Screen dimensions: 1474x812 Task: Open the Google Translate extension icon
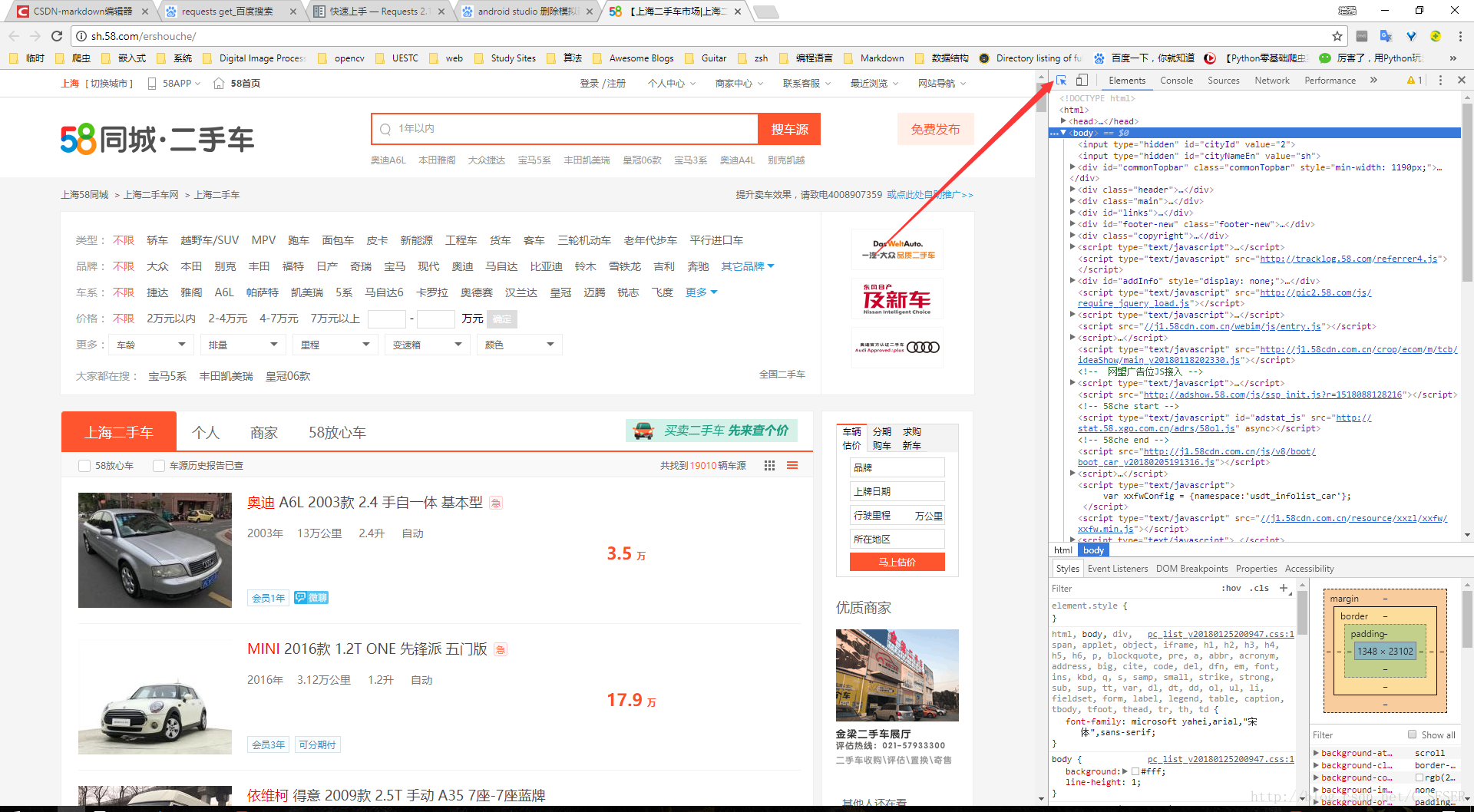[x=1386, y=36]
